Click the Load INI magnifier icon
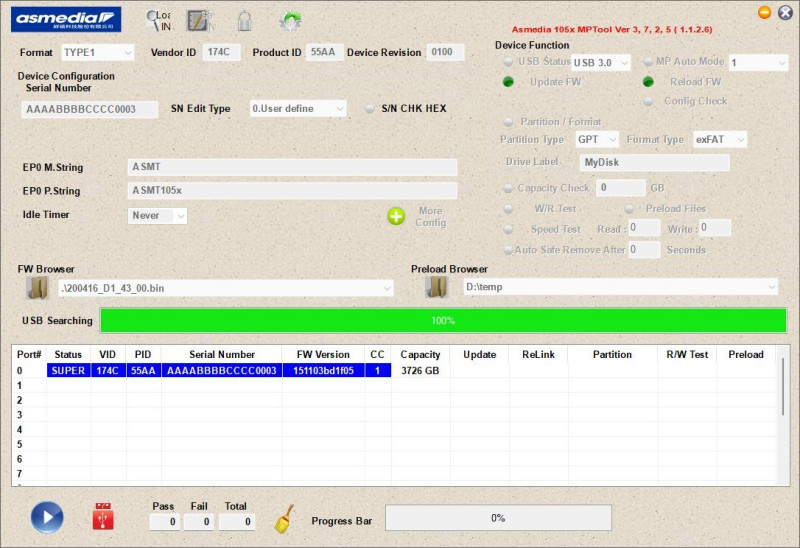The image size is (800, 548). pyautogui.click(x=159, y=21)
